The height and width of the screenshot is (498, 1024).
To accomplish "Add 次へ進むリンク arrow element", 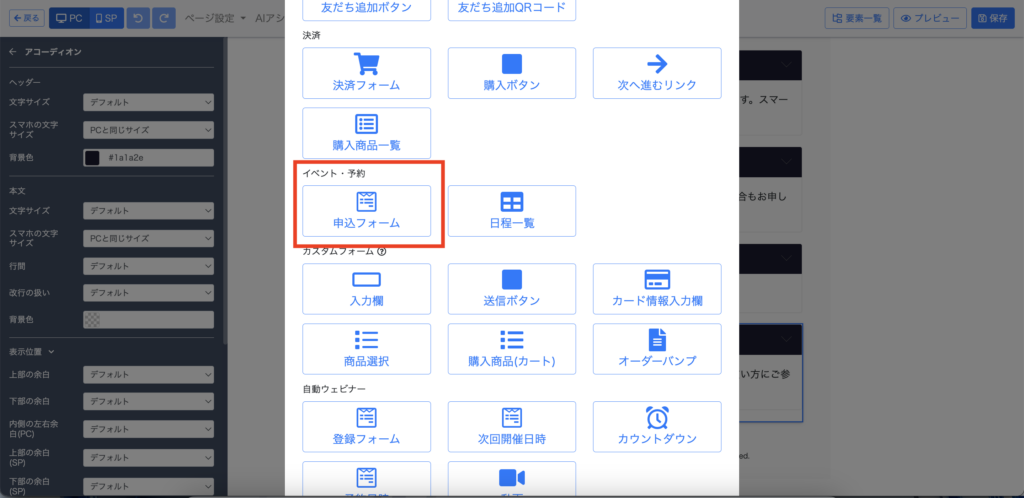I will coord(657,73).
